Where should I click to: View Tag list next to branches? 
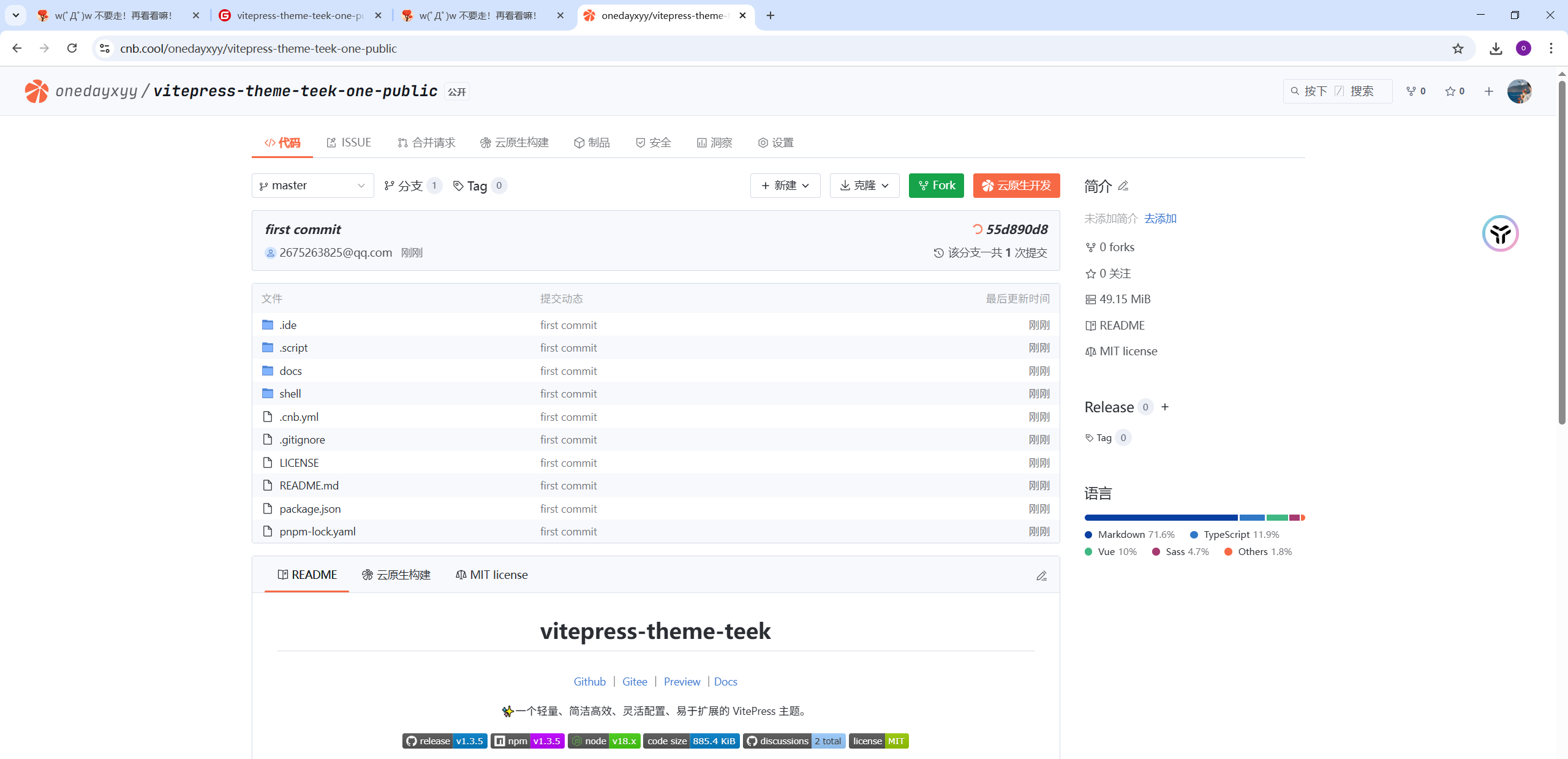[x=480, y=186]
